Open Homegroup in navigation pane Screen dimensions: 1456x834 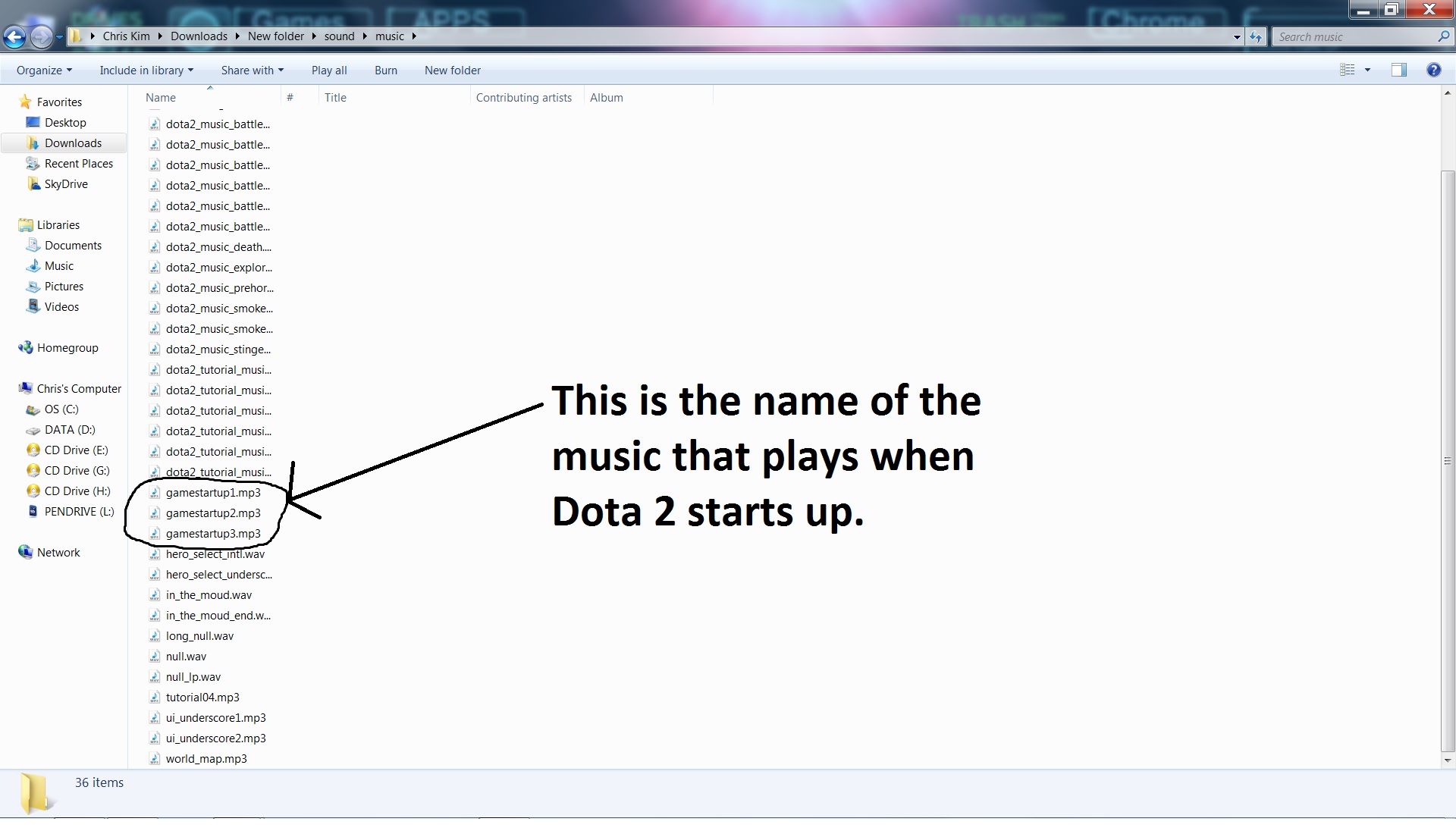[67, 348]
